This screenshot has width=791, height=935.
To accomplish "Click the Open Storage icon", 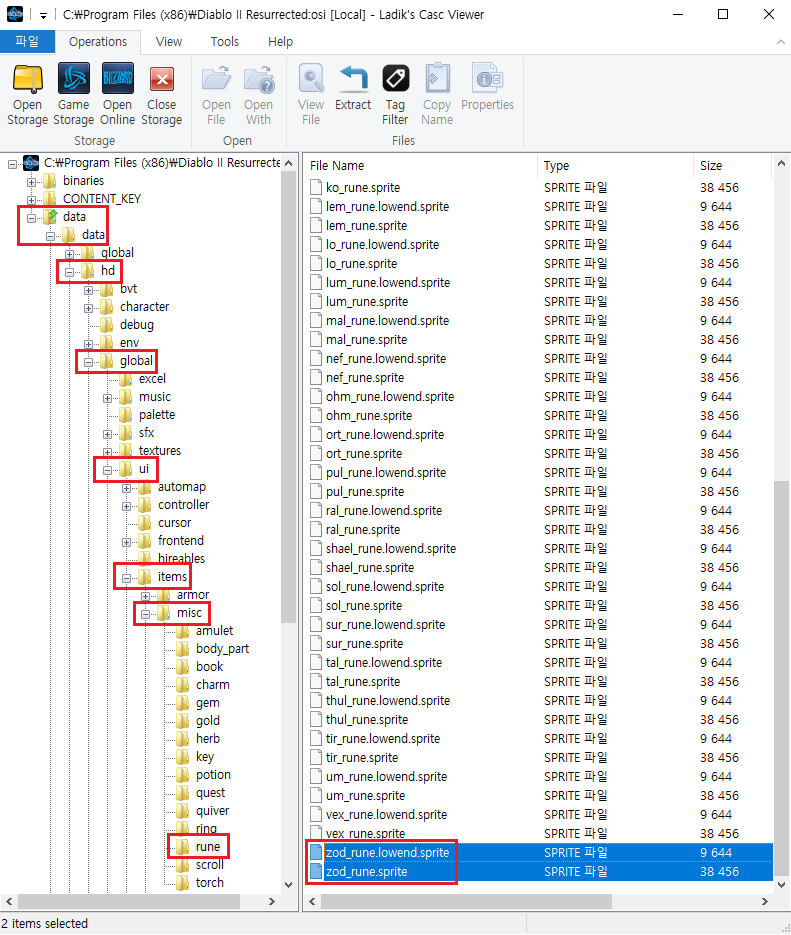I will click(27, 79).
